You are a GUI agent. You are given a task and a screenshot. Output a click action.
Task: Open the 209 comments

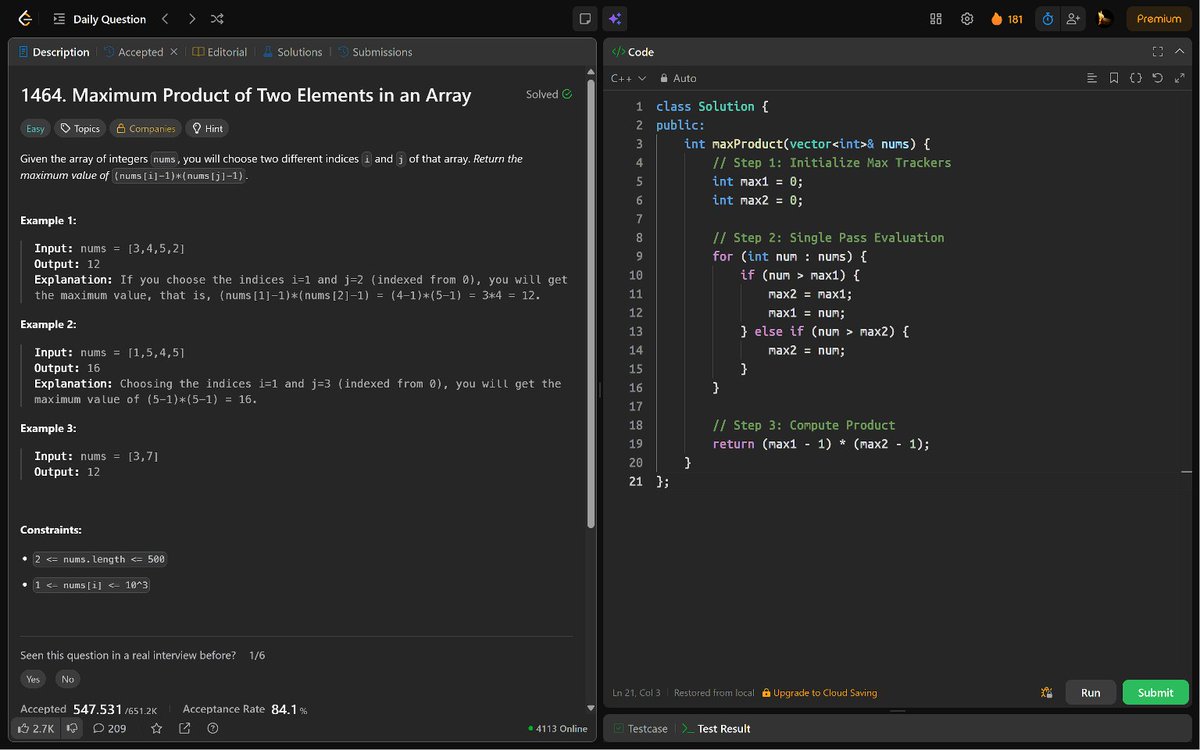coord(110,728)
